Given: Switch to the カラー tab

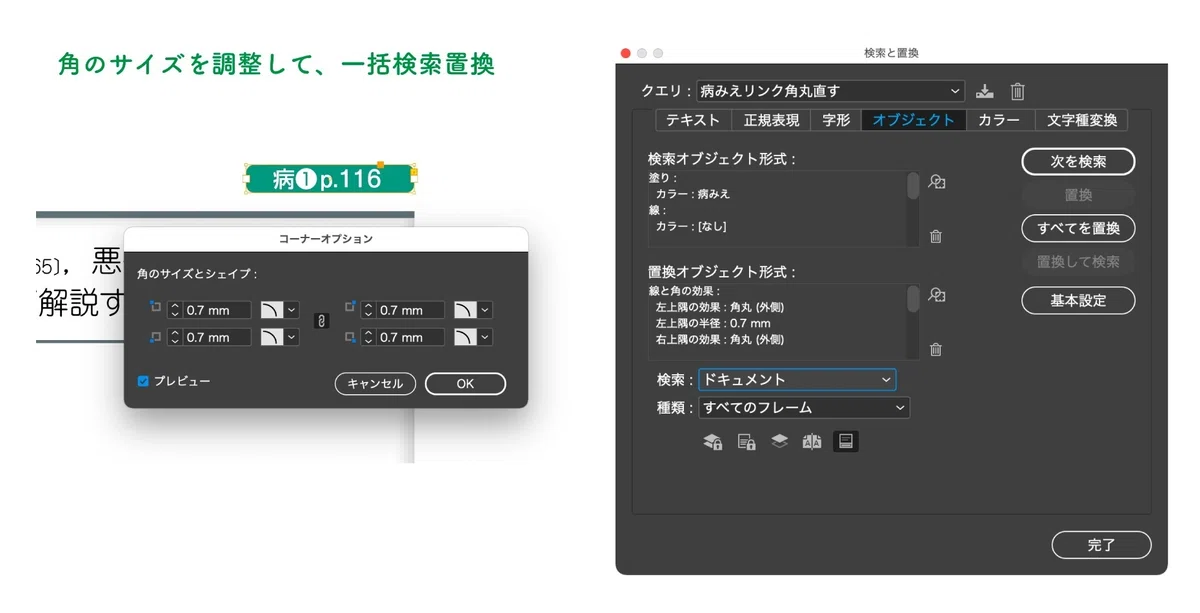Looking at the screenshot, I should (999, 120).
